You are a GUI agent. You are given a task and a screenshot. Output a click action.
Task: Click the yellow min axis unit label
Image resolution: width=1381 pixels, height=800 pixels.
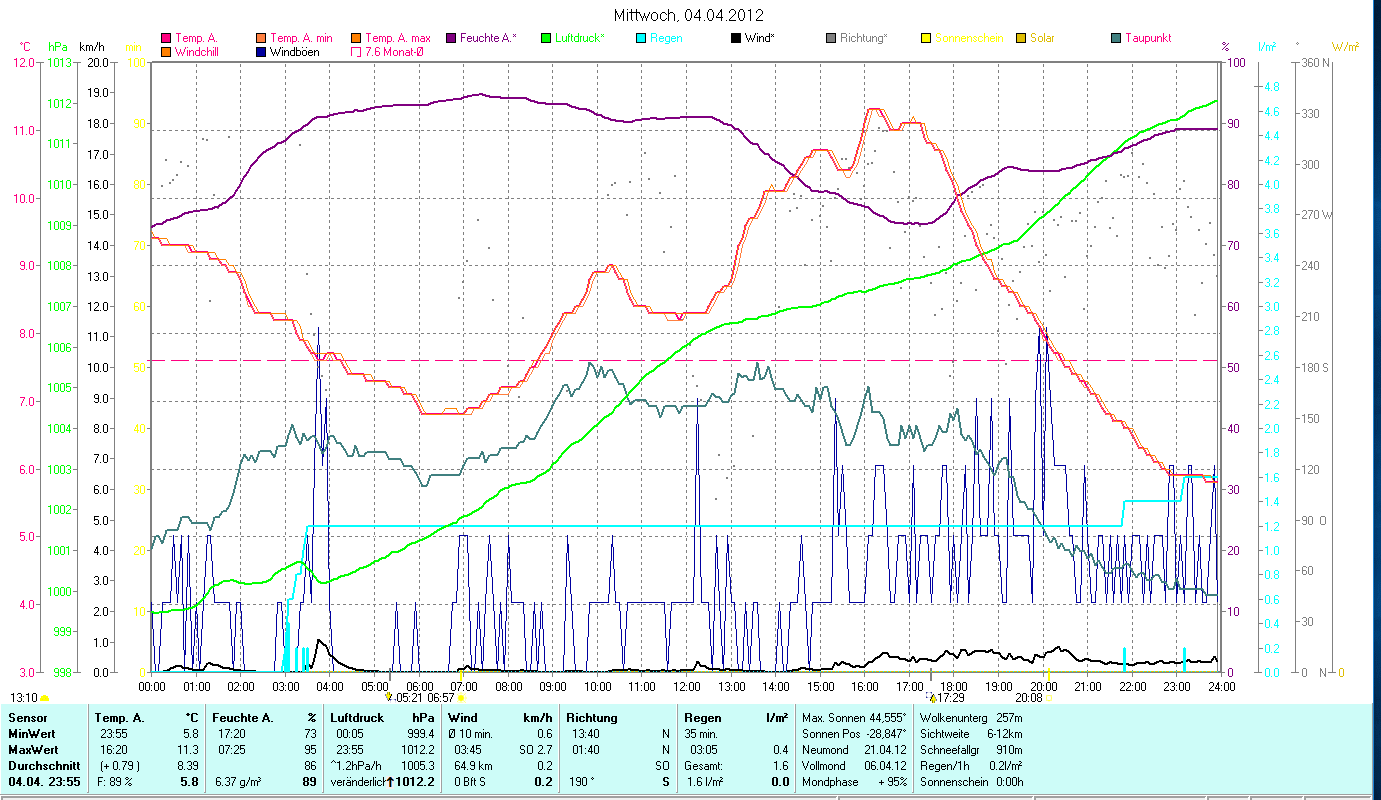133,47
